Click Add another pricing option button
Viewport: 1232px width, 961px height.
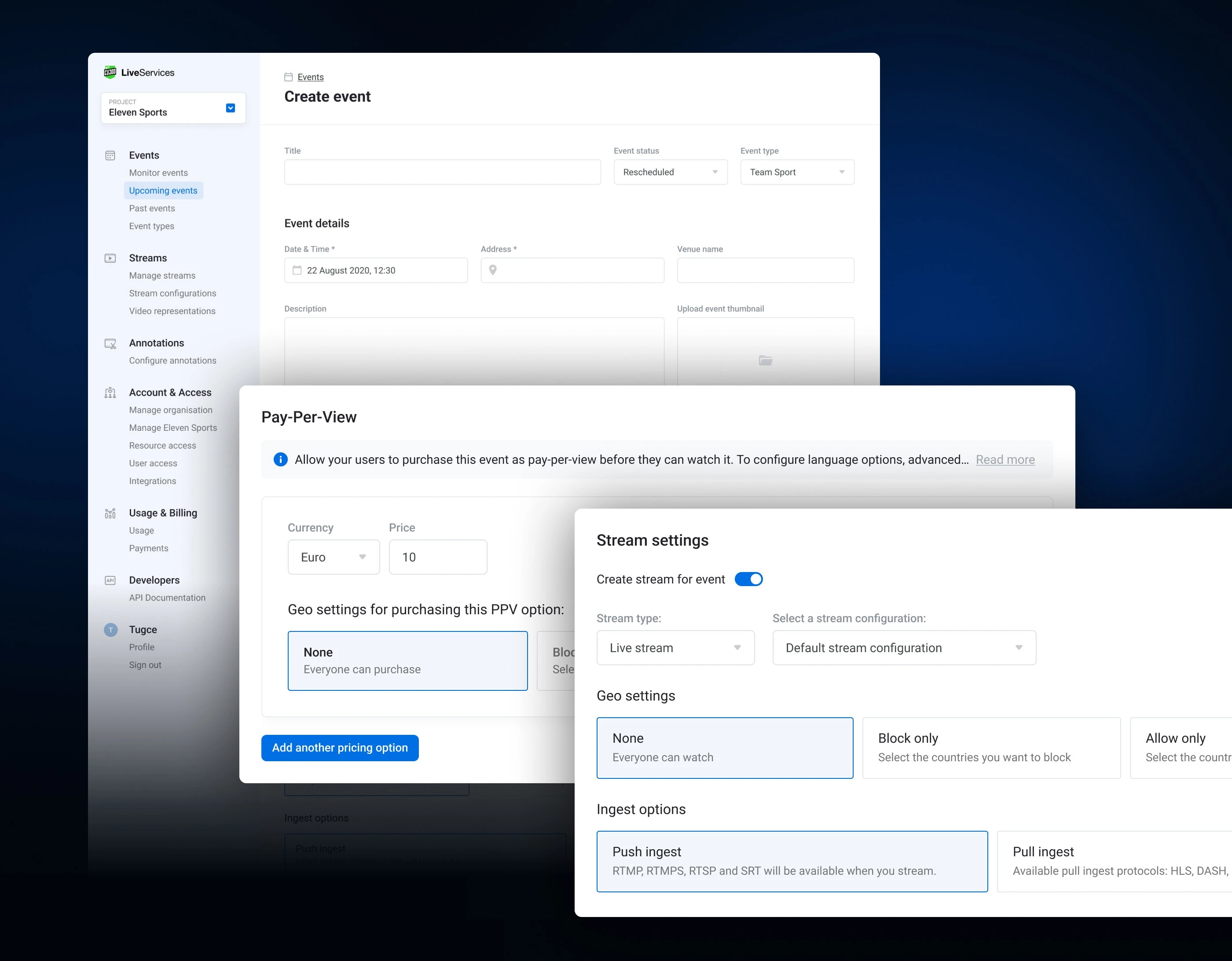340,747
